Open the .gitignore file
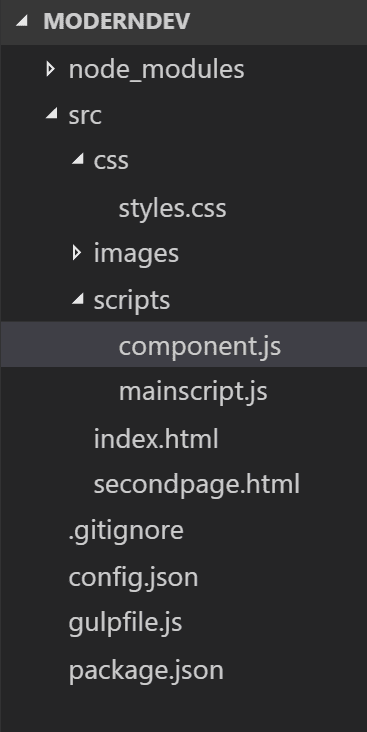This screenshot has width=367, height=732. coord(126,531)
